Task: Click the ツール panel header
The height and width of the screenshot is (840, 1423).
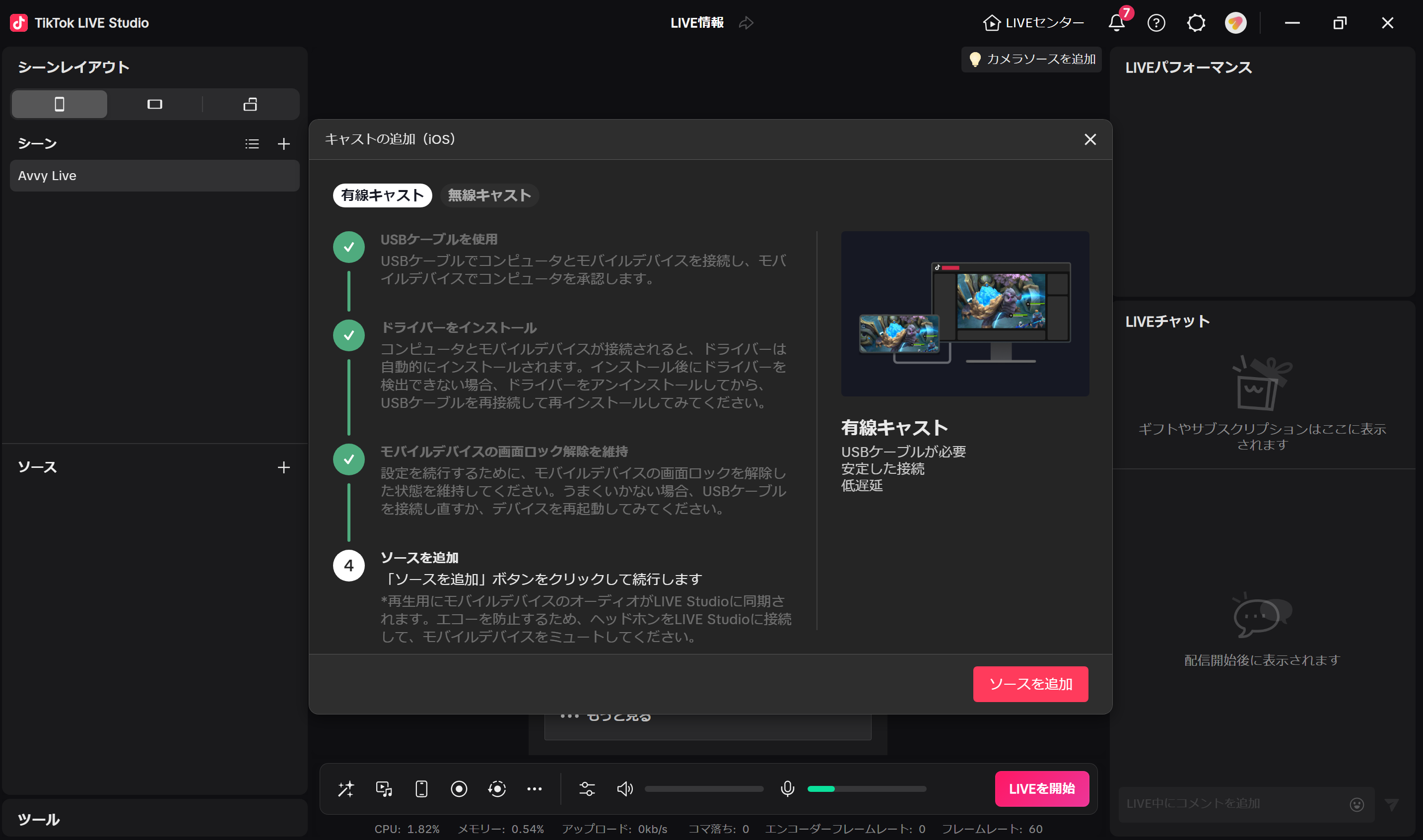Action: tap(39, 819)
